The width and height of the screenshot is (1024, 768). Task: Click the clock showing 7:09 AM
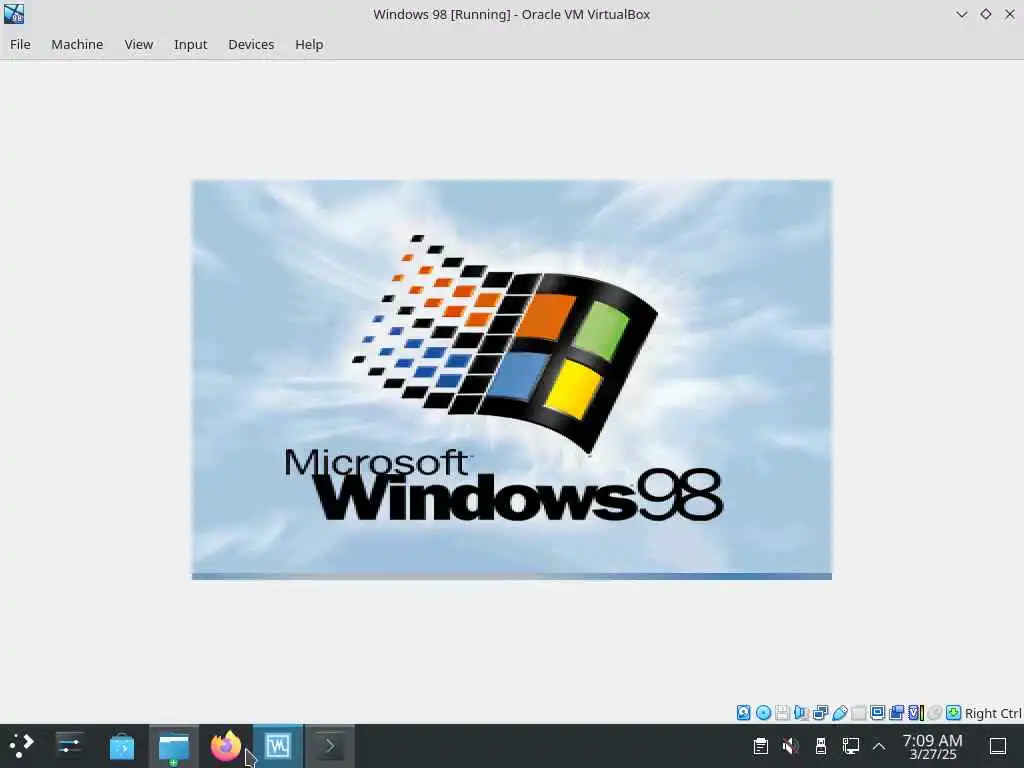933,746
